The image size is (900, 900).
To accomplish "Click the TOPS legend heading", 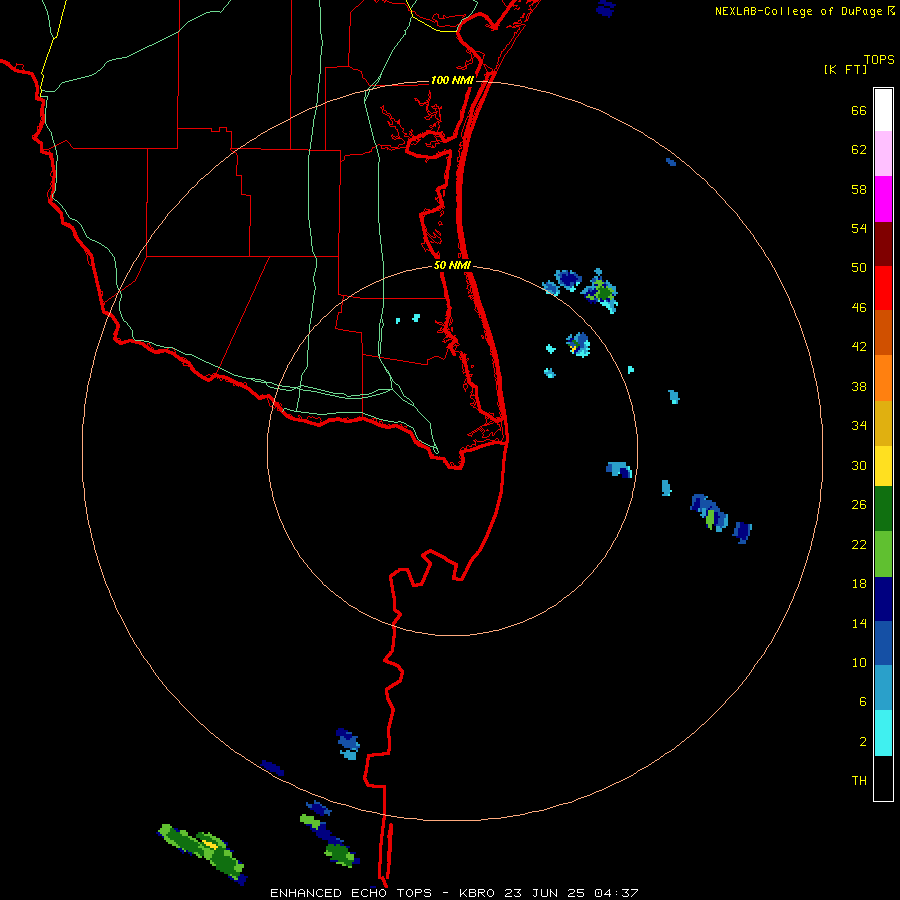I will 879,59.
